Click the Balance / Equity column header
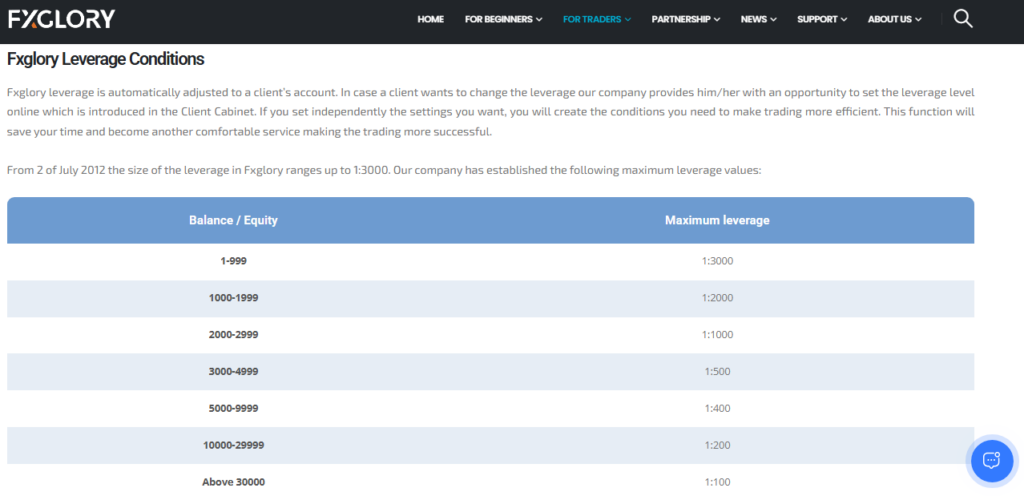 [x=233, y=220]
